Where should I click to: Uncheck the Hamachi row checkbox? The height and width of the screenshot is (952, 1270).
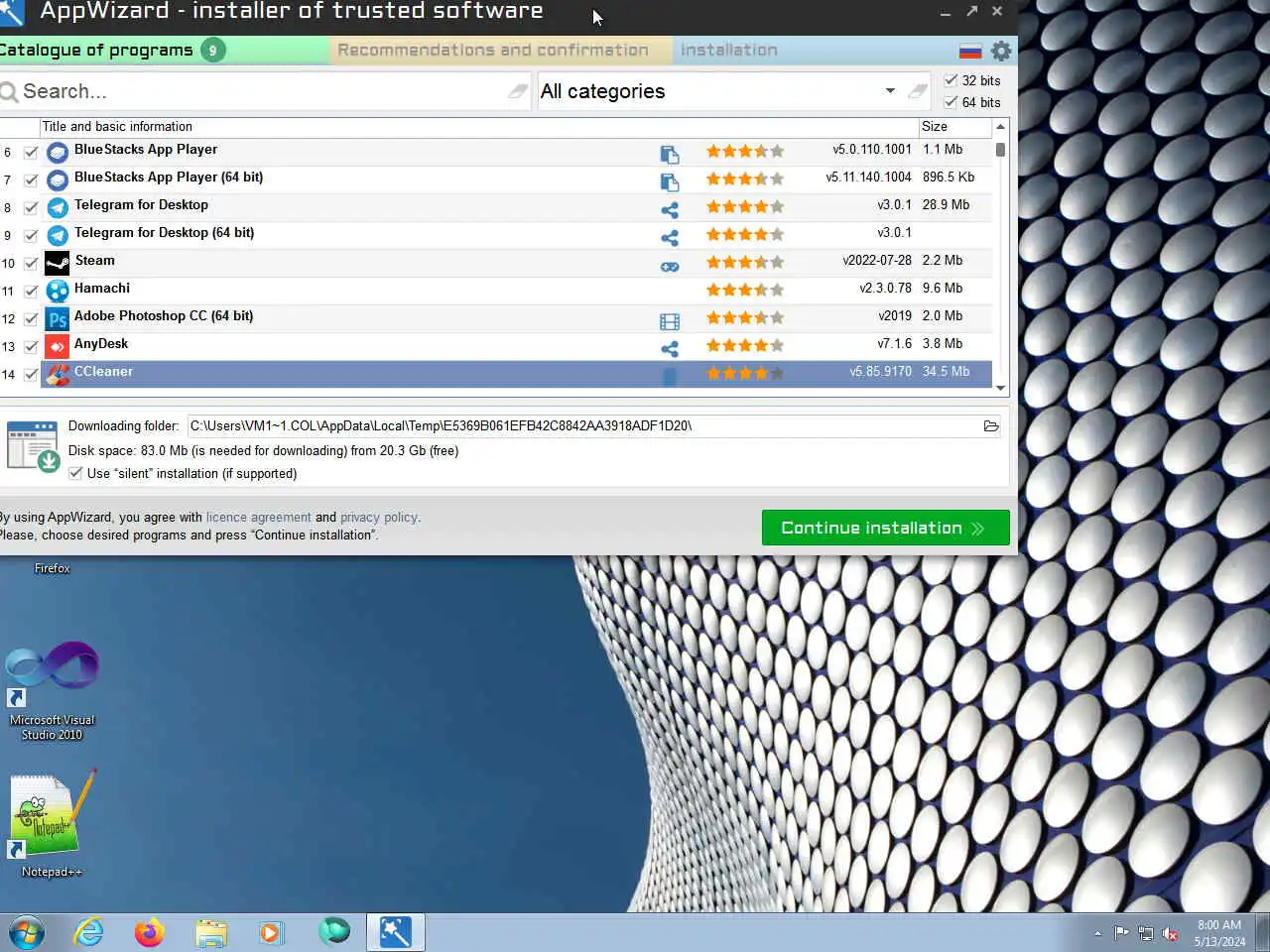click(31, 292)
